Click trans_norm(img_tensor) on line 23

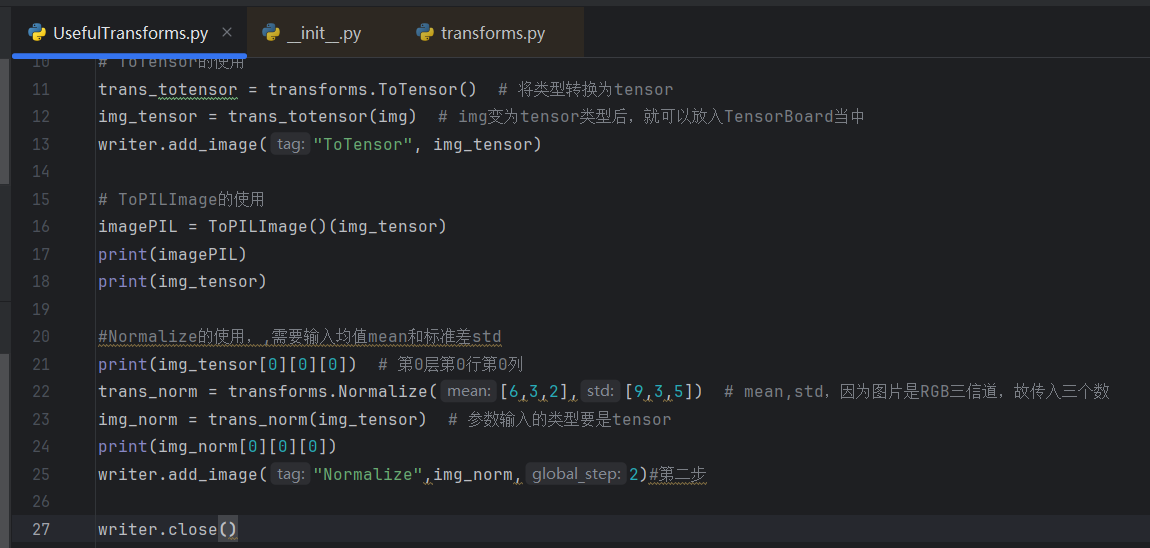coord(318,420)
